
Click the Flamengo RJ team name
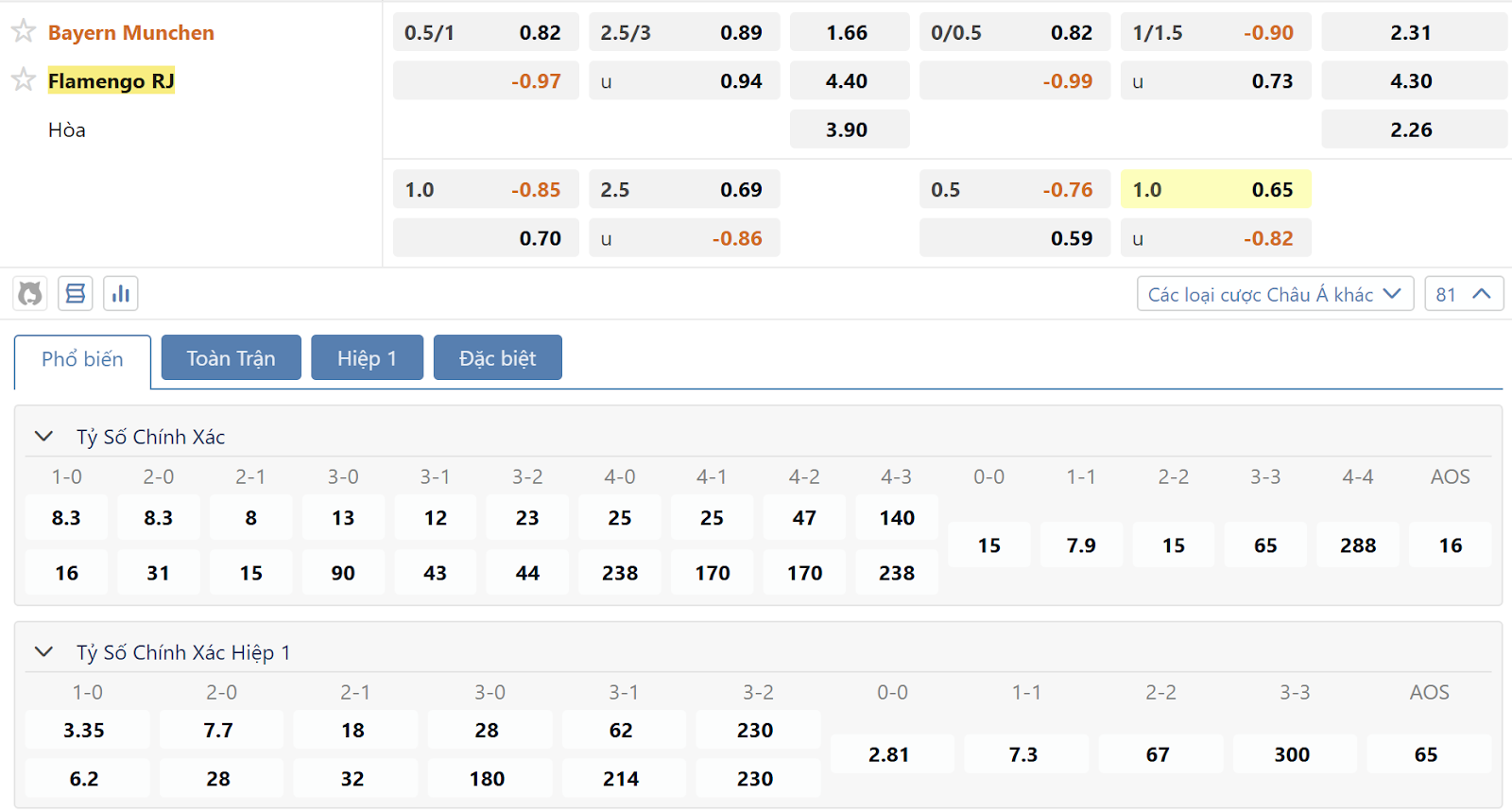pyautogui.click(x=112, y=81)
